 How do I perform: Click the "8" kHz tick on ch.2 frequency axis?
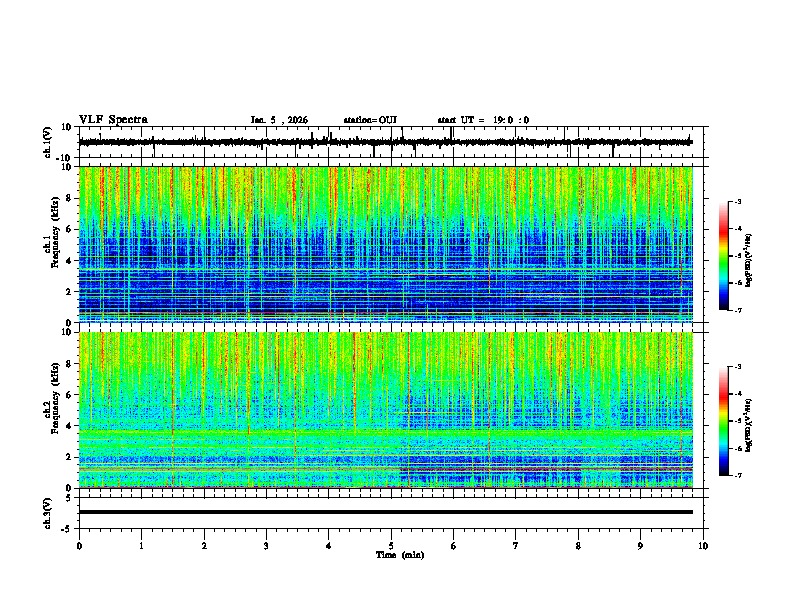(70, 364)
